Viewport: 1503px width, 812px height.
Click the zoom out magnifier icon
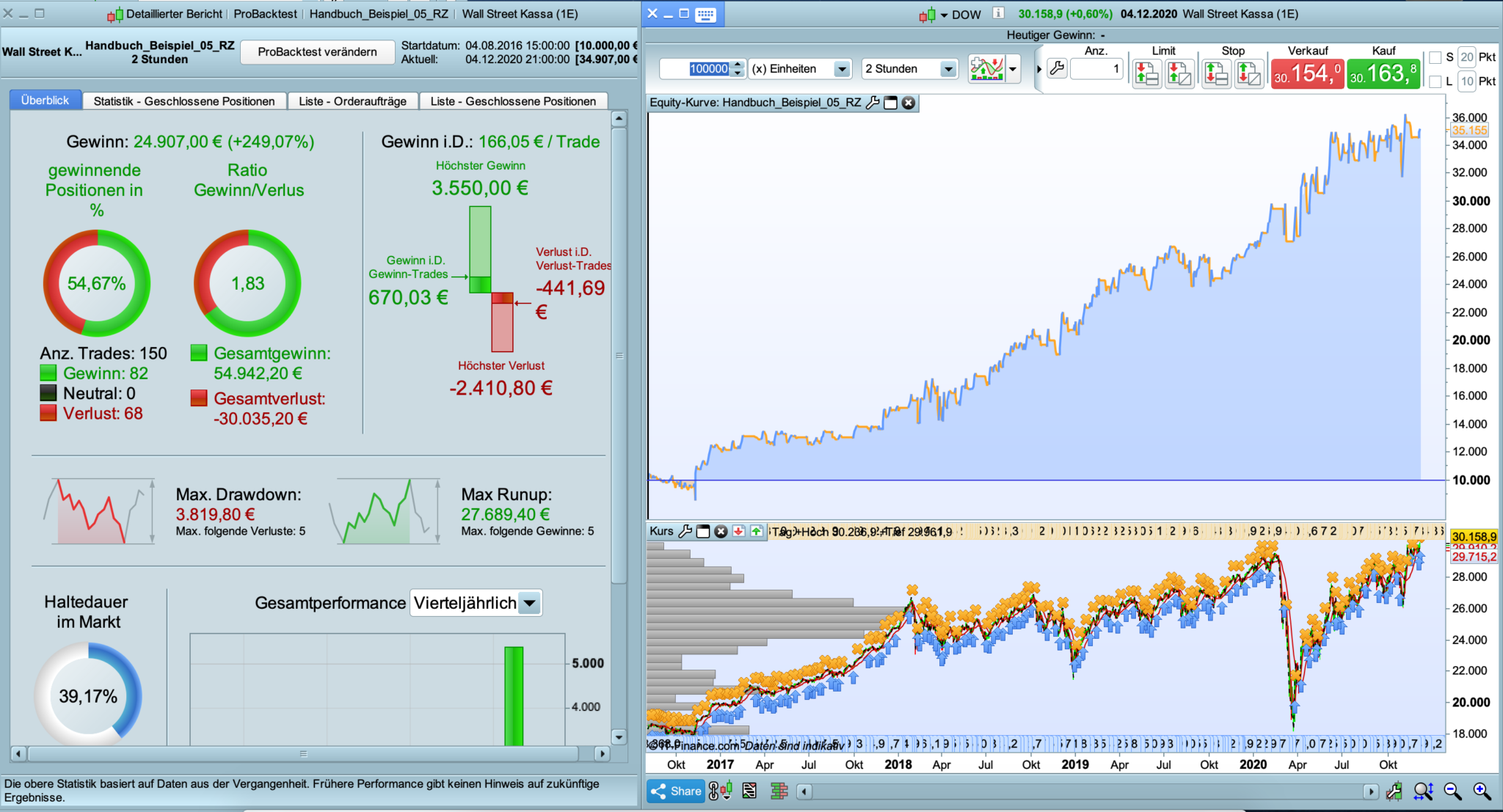(1452, 791)
